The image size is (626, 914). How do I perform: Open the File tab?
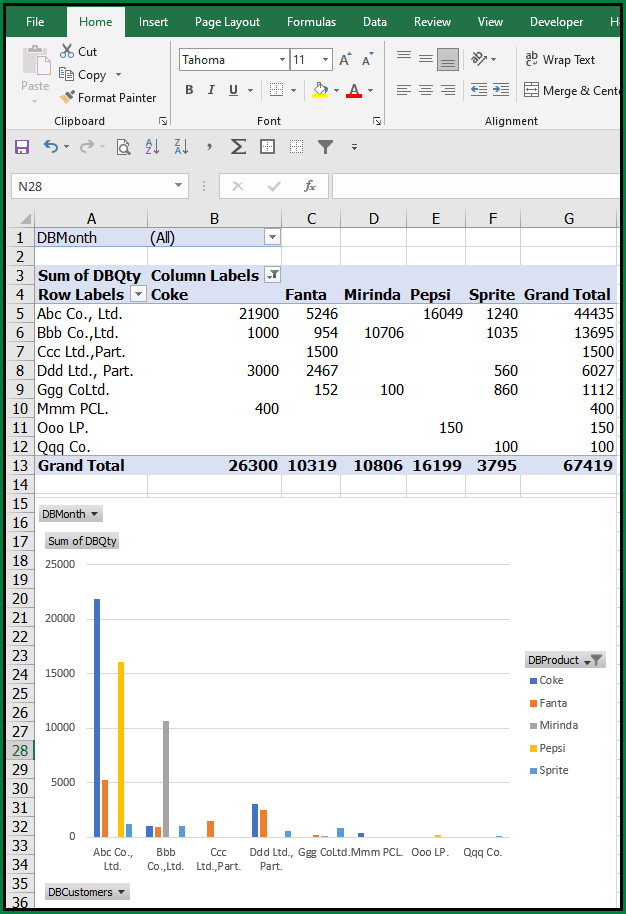[35, 22]
